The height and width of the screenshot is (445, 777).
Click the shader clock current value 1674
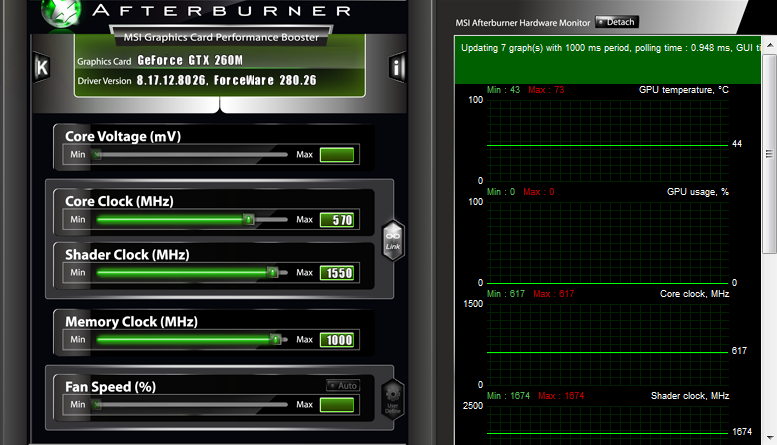tap(742, 432)
